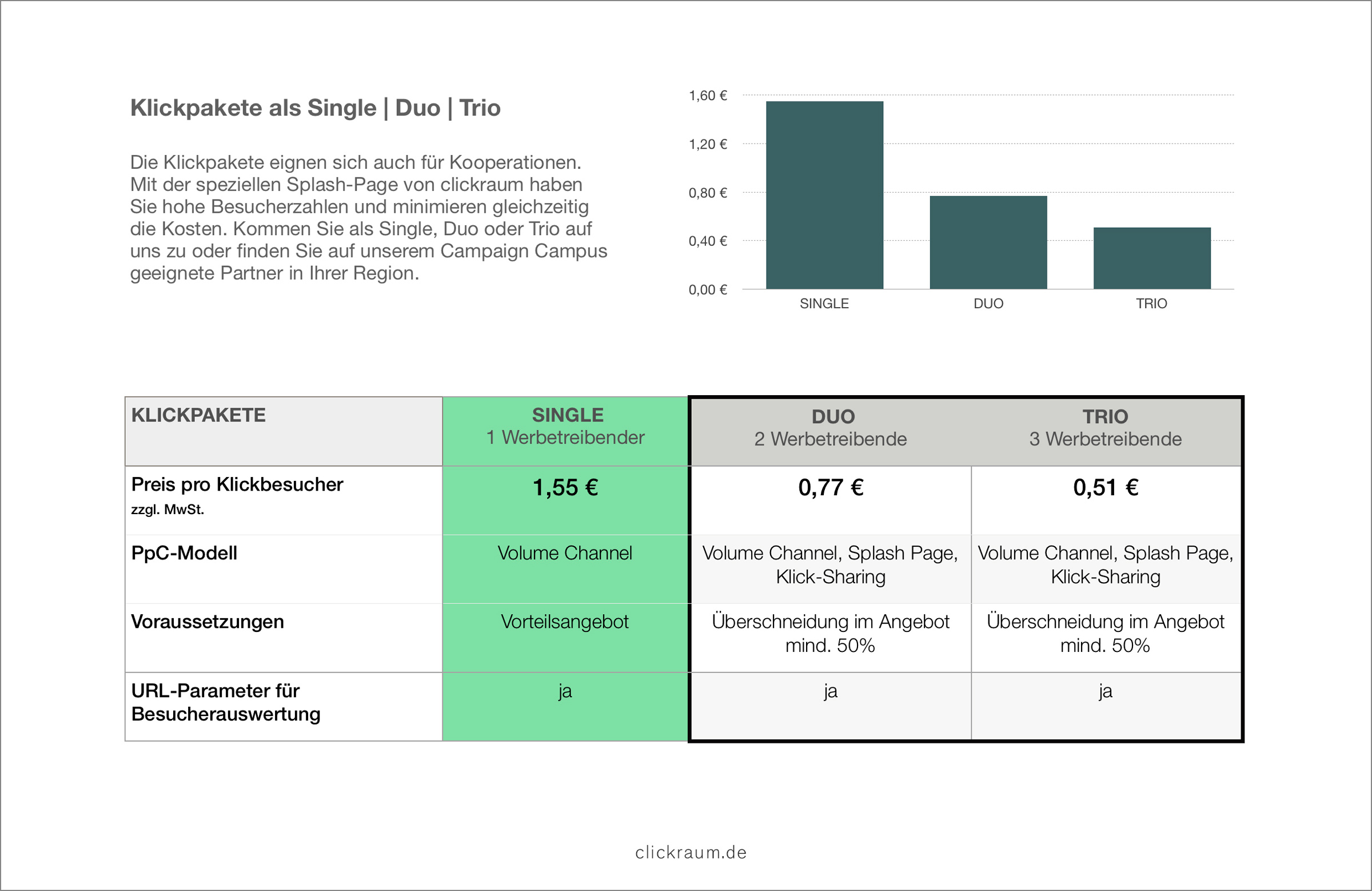This screenshot has width=1372, height=891.
Task: Click the 'Voraussetzungen' row label
Action: (208, 622)
